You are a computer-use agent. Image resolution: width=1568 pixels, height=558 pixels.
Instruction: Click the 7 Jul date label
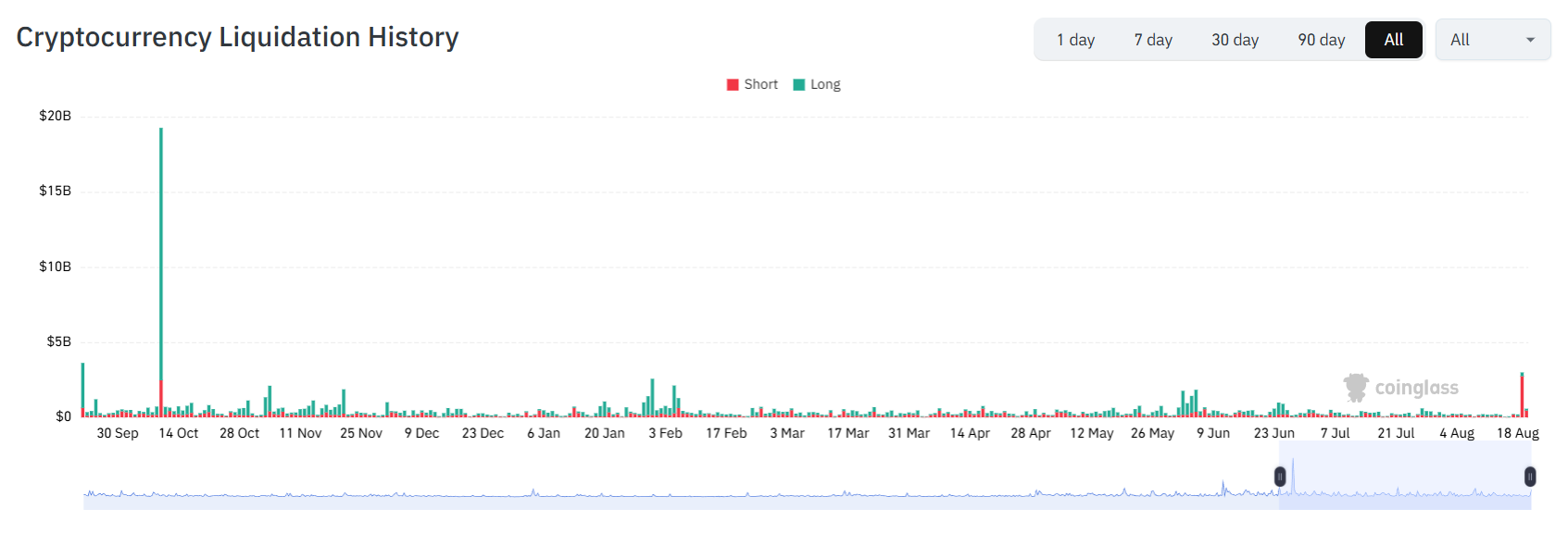[x=1336, y=433]
